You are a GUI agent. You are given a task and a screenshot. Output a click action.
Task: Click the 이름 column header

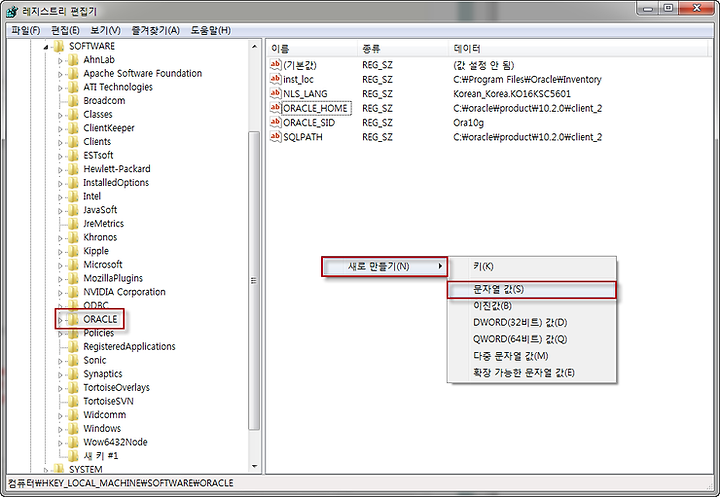click(312, 49)
